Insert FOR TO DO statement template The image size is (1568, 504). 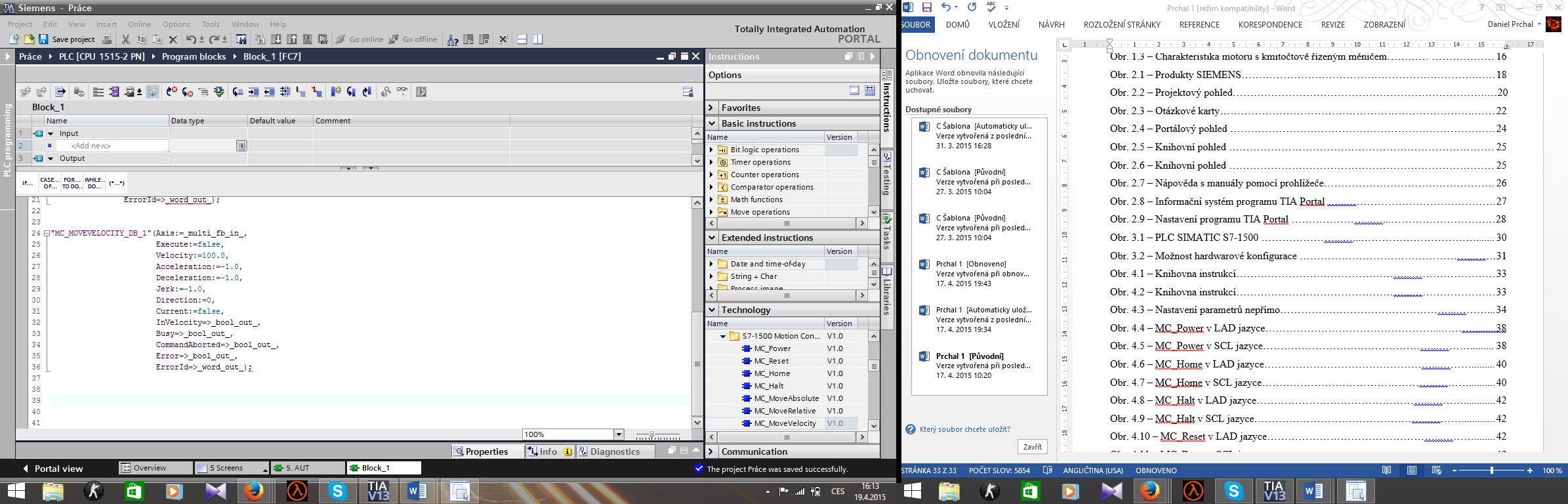pyautogui.click(x=72, y=183)
